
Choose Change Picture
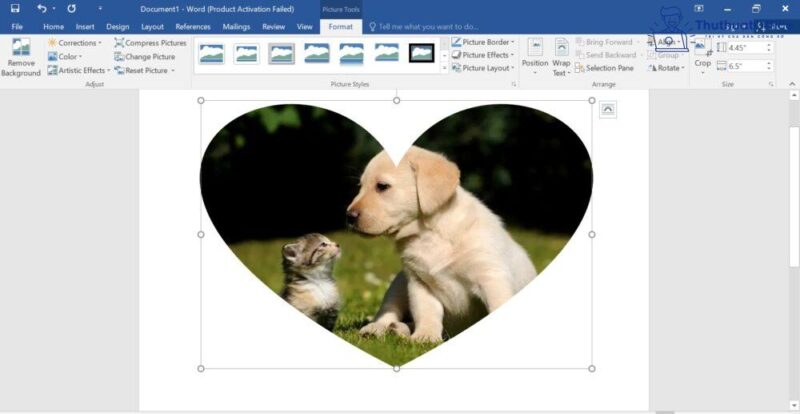click(145, 57)
